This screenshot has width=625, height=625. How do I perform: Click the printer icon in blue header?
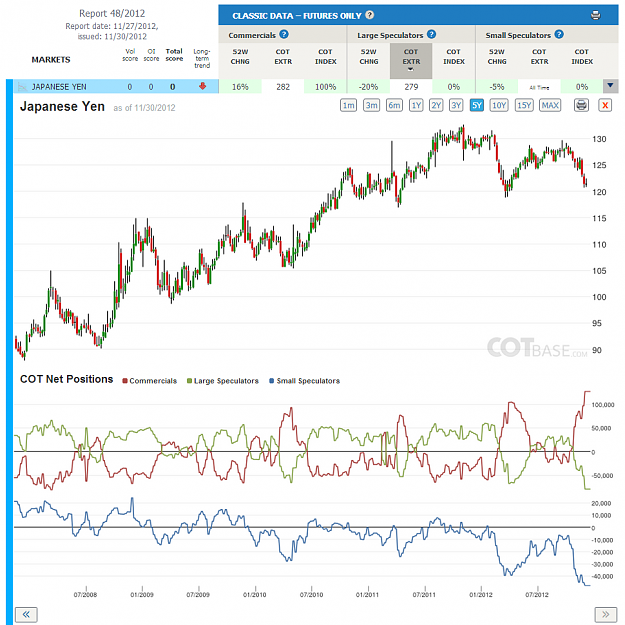(x=596, y=16)
